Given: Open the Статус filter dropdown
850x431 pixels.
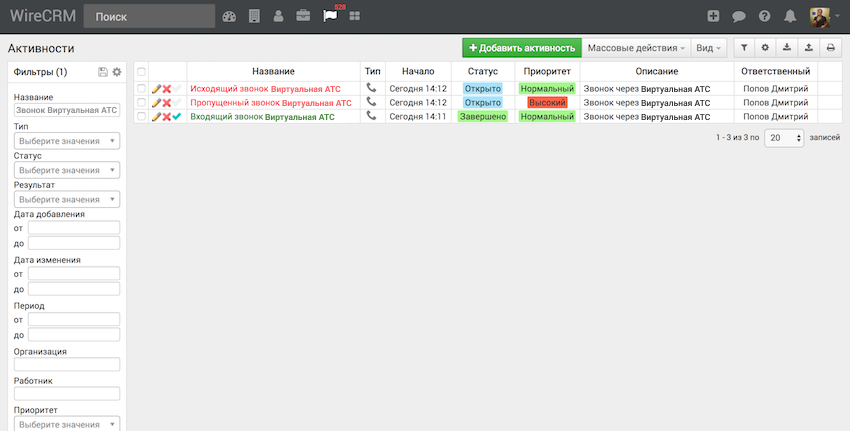Looking at the screenshot, I should coord(67,171).
